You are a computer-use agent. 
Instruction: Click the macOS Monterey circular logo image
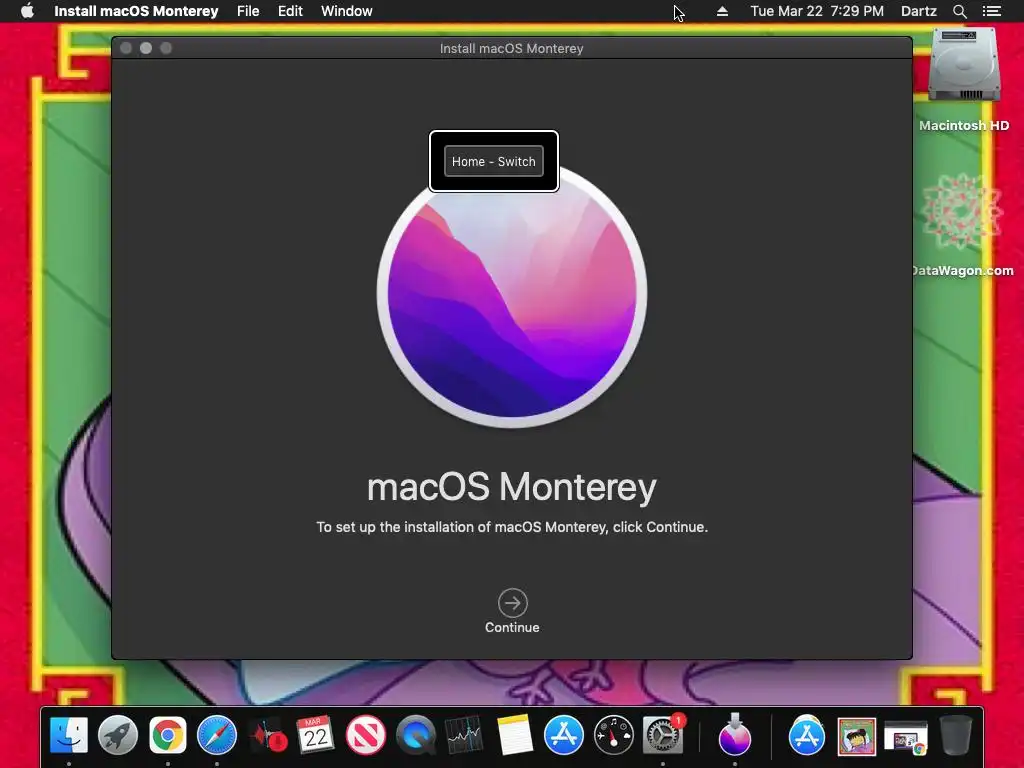pos(512,294)
